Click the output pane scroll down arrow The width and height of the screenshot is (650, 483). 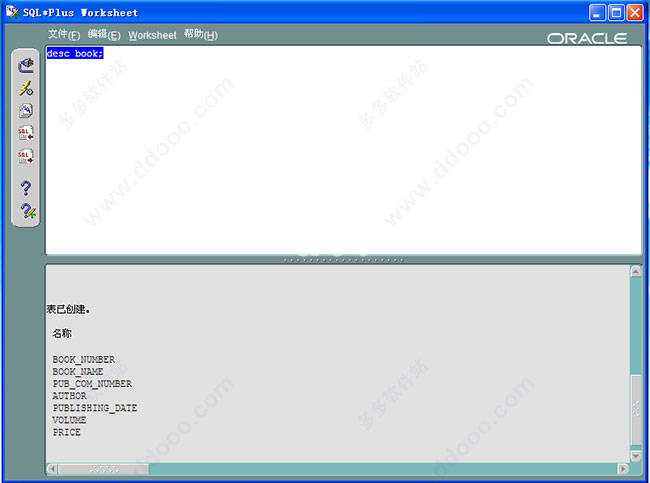636,456
